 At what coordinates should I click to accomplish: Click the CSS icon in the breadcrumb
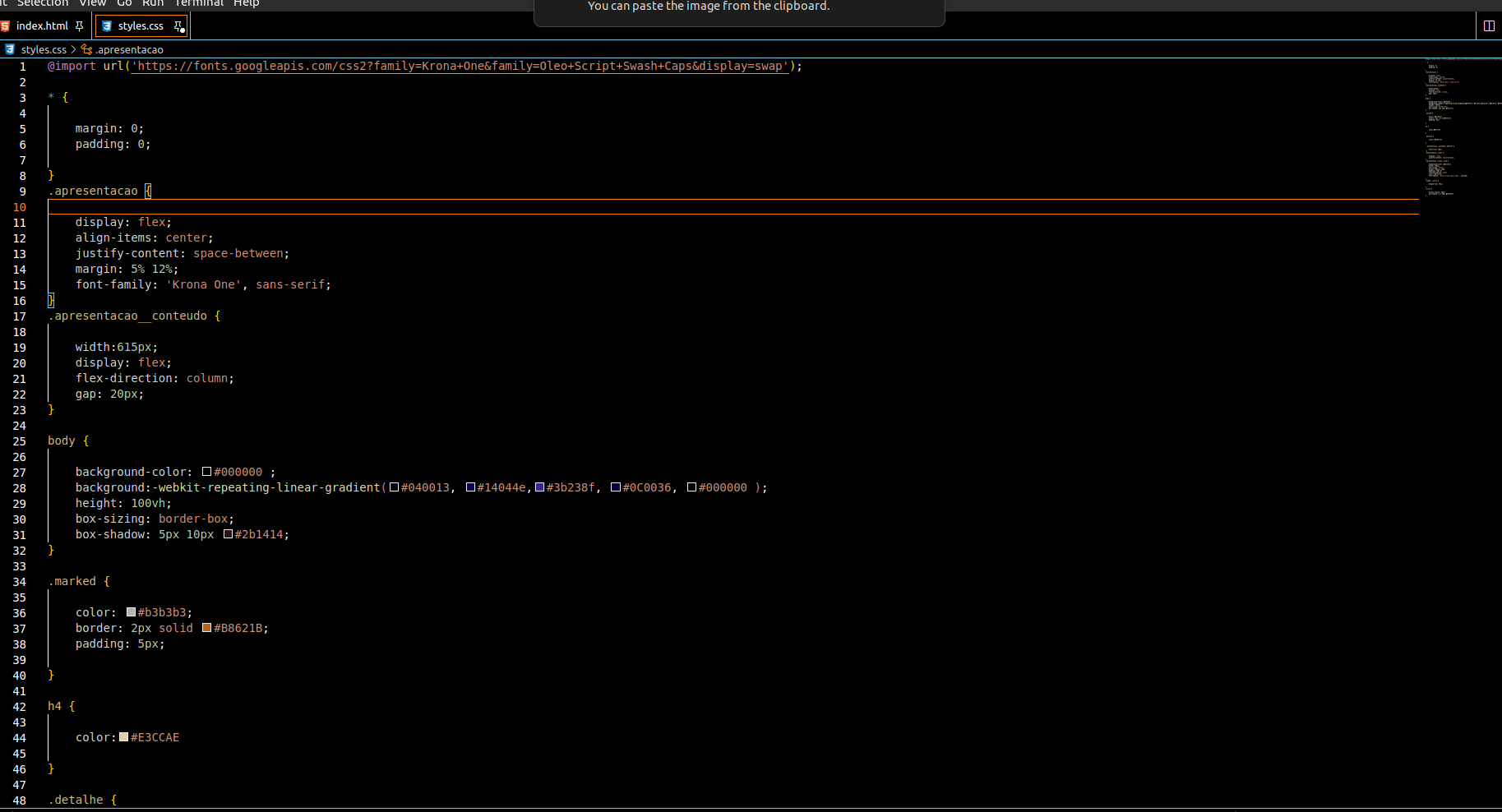click(x=10, y=49)
